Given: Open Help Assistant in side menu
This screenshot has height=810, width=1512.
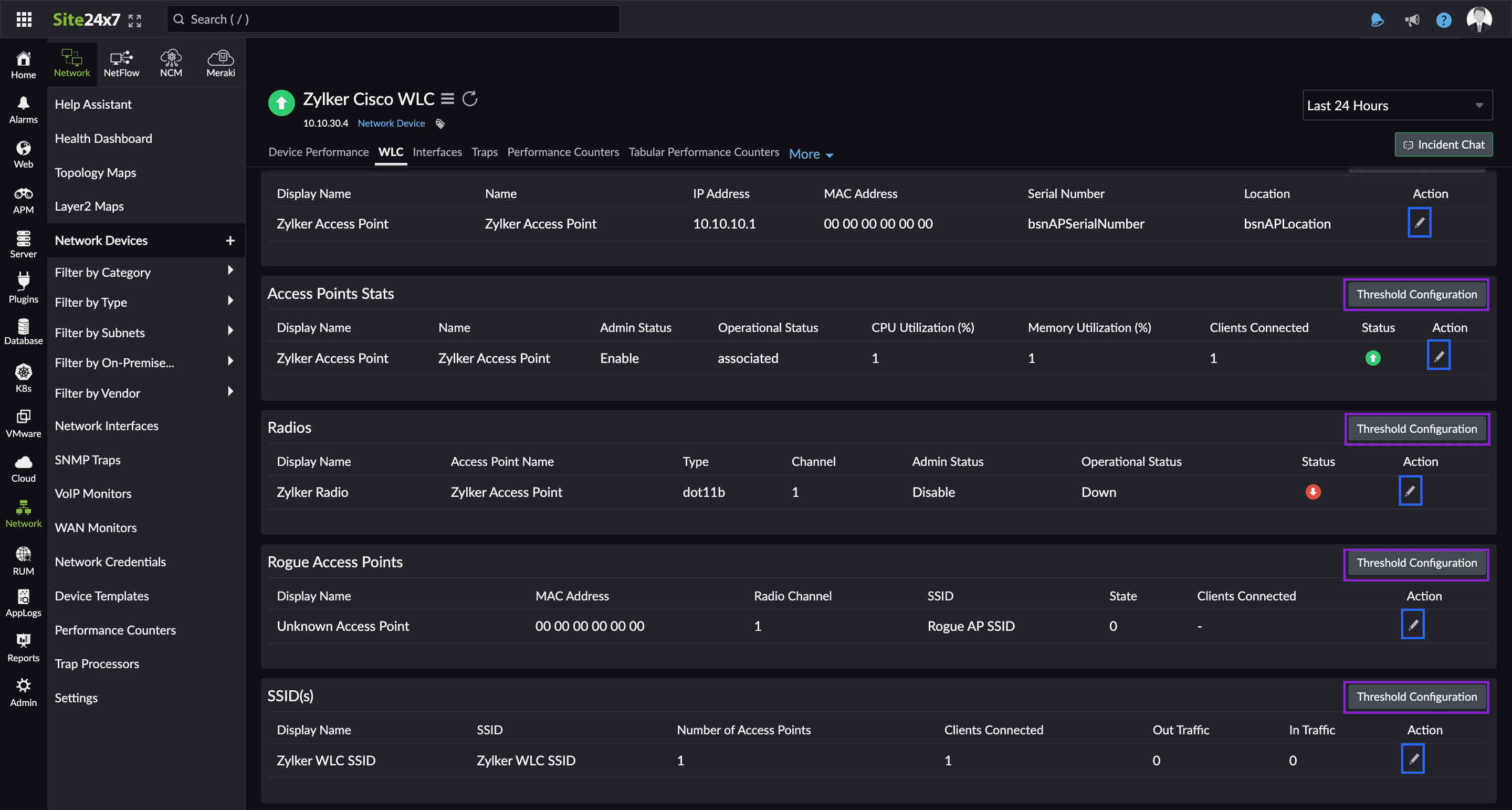Looking at the screenshot, I should point(93,104).
